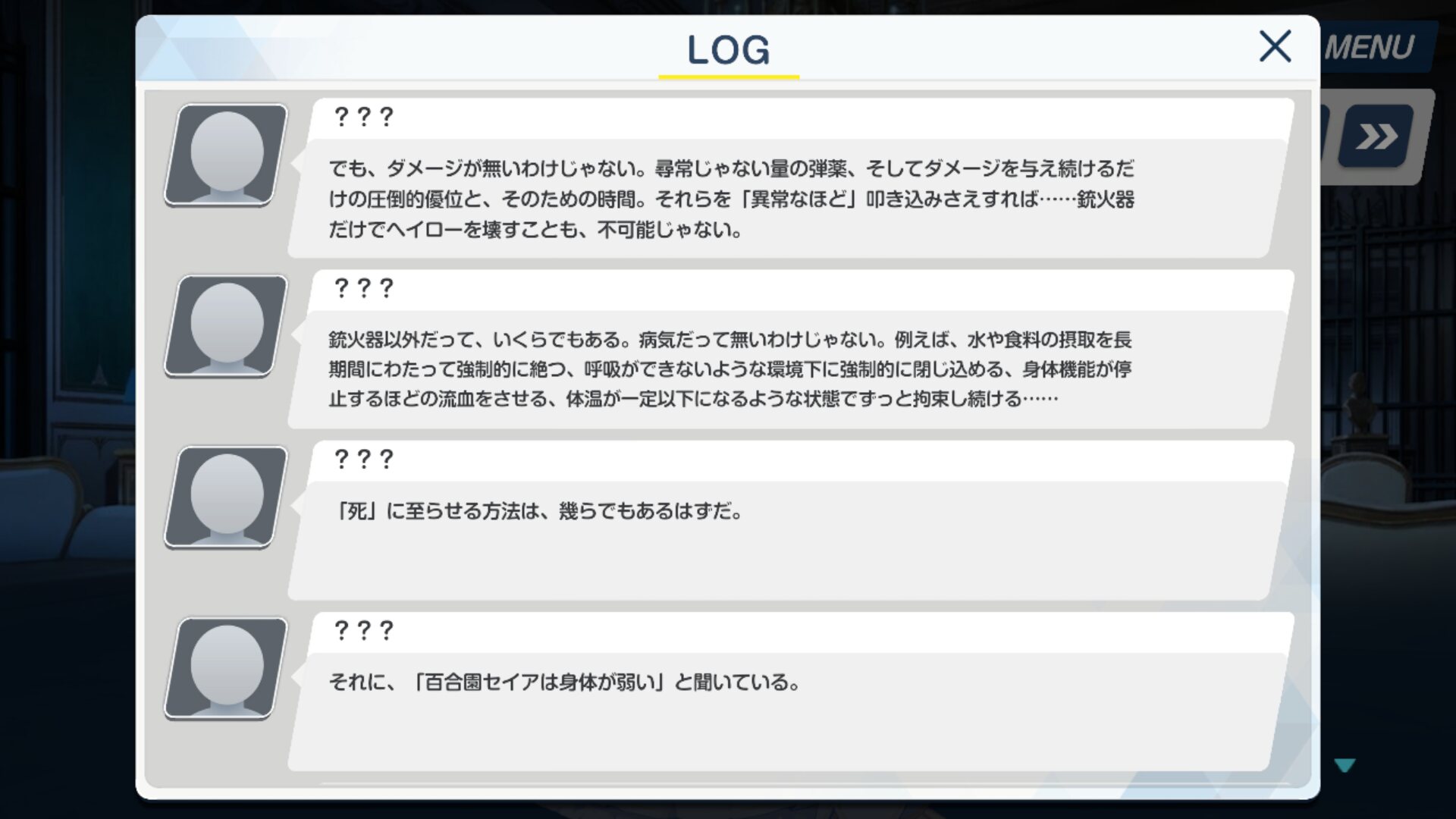Tap the fast-forward skip arrows icon
Viewport: 1456px width, 819px height.
1376,136
